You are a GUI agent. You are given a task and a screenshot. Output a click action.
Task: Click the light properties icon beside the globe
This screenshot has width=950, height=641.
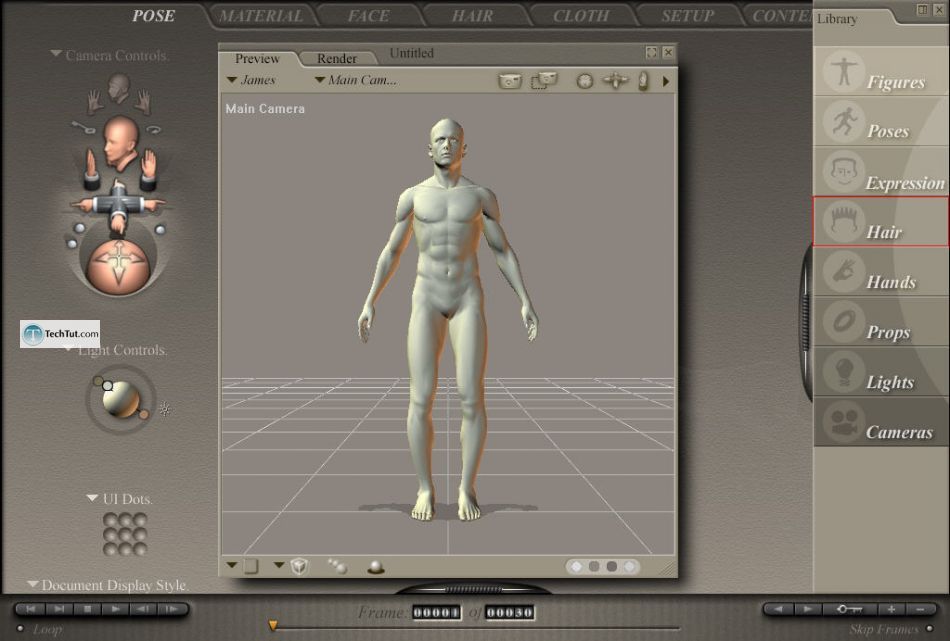click(165, 410)
